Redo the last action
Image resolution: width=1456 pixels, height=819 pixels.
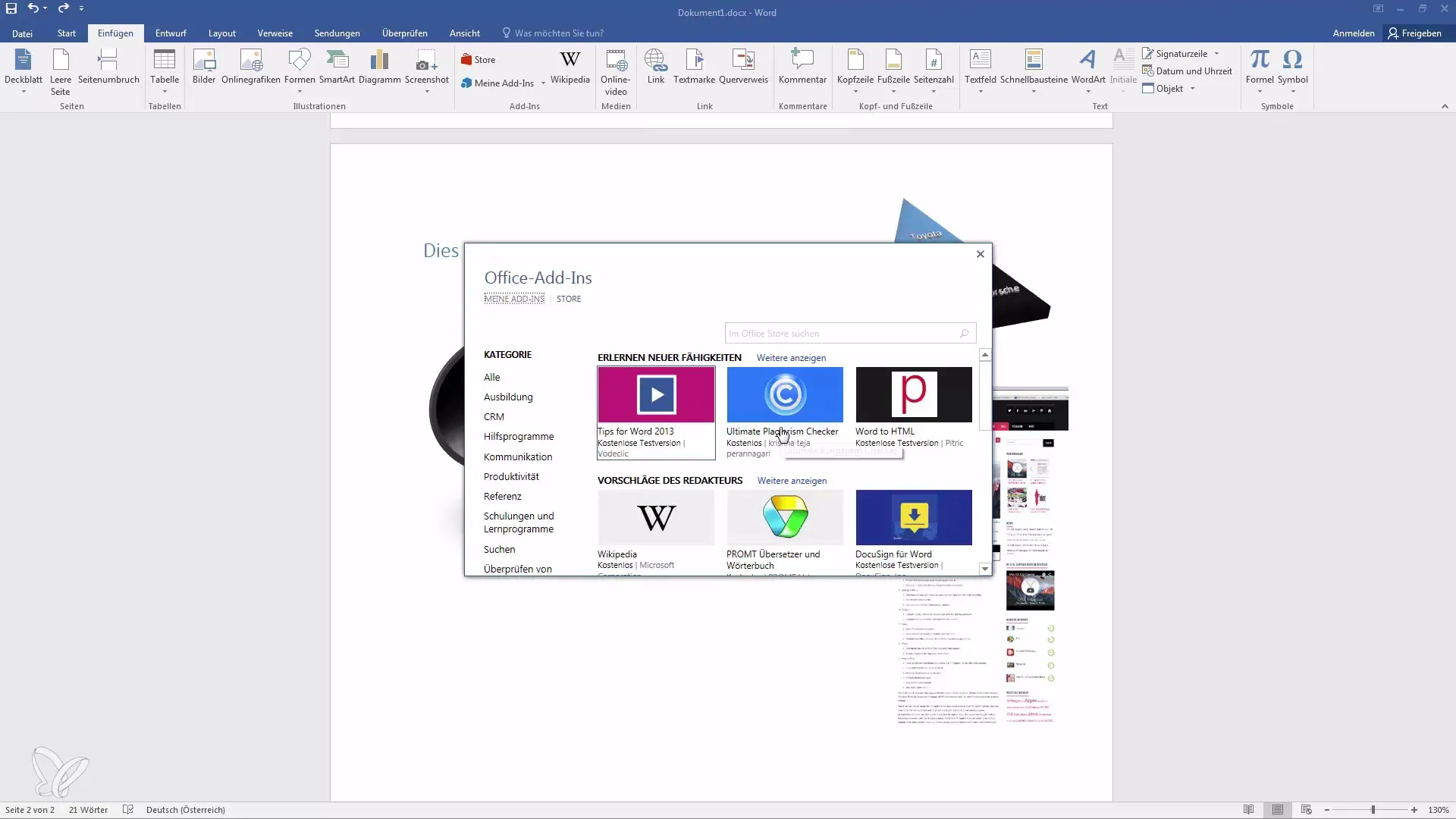pos(63,8)
